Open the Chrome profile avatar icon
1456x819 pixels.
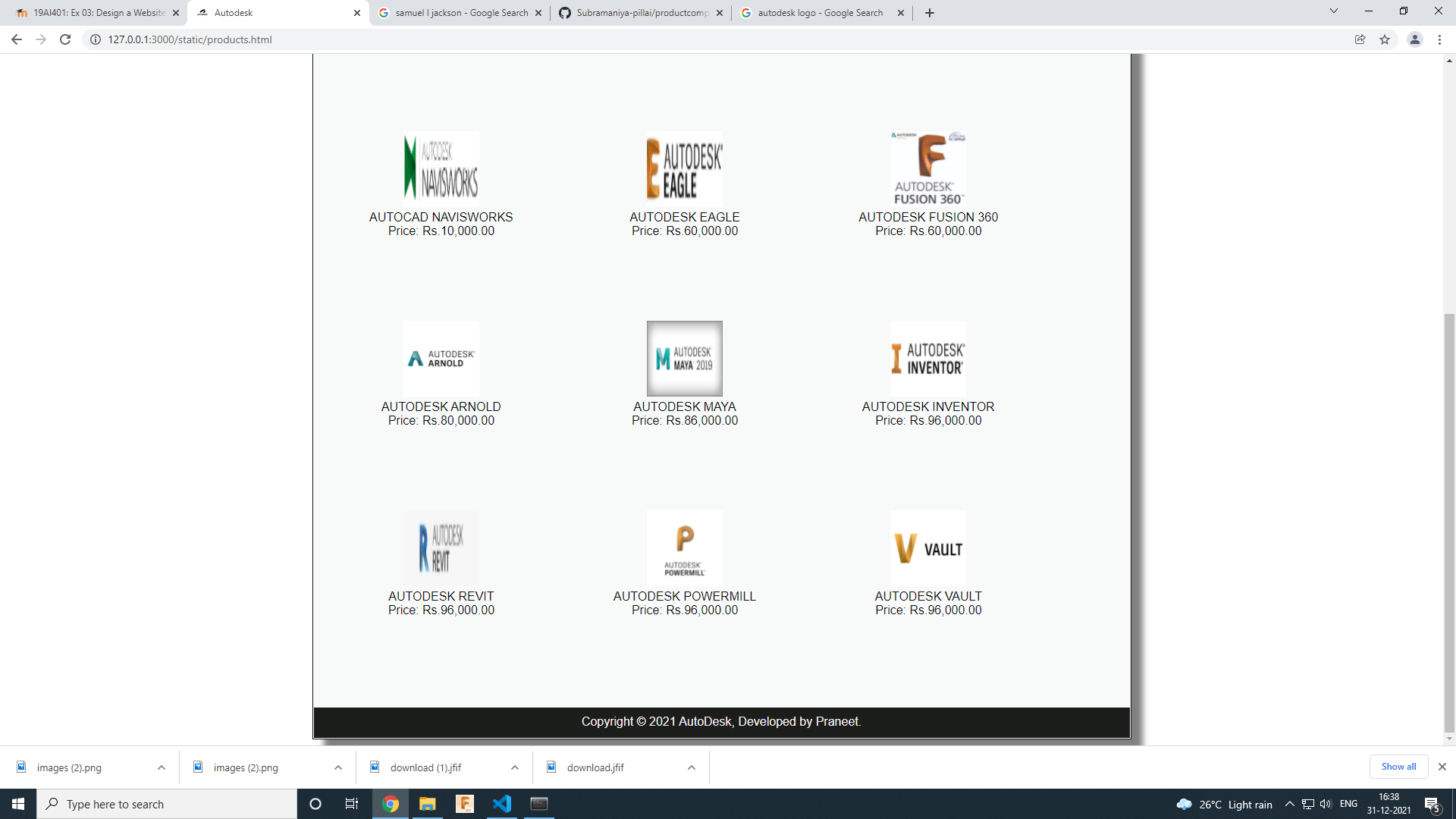pos(1414,39)
